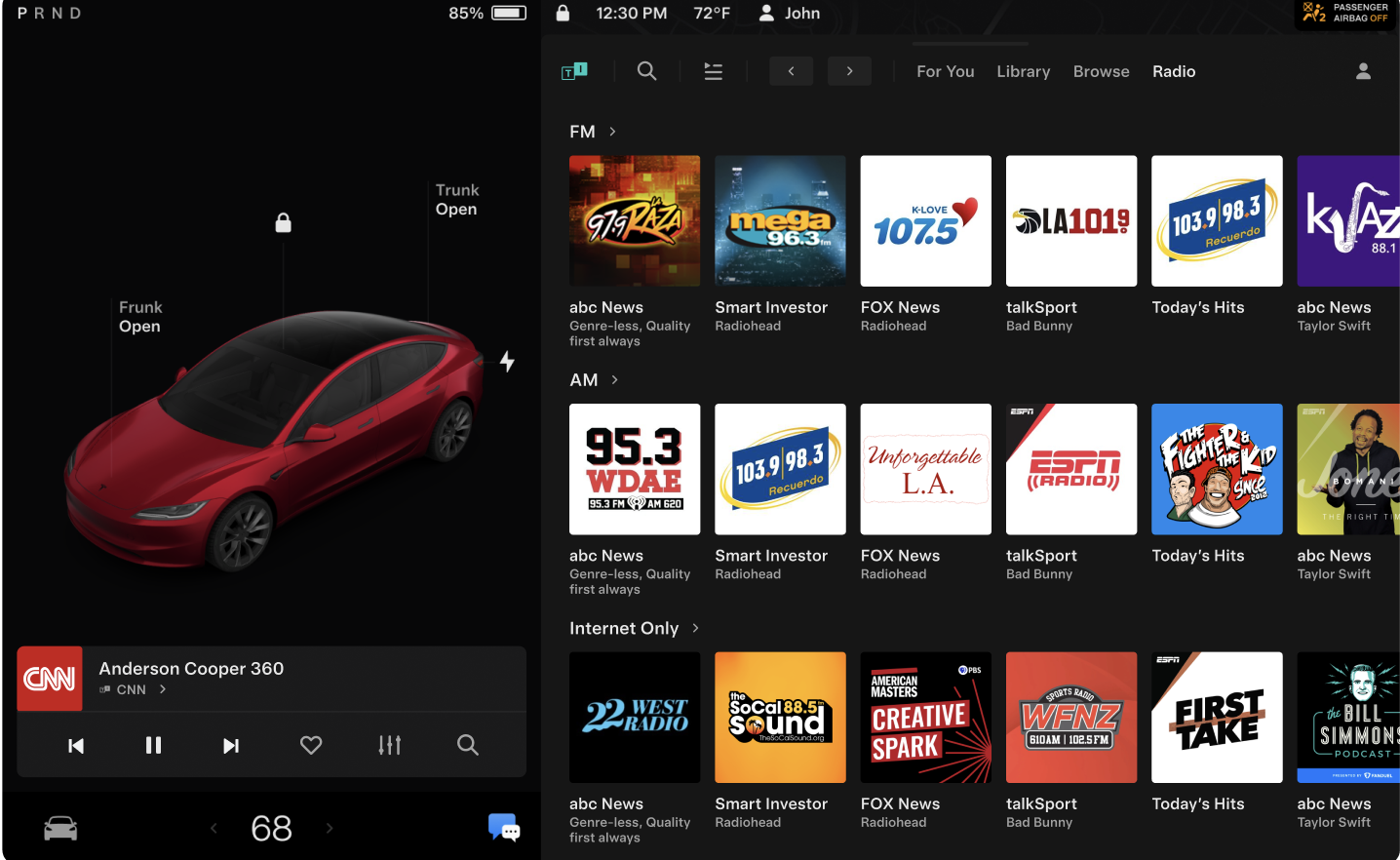Screen dimensions: 1400x860
Task: Skip to previous track
Action: coord(75,746)
